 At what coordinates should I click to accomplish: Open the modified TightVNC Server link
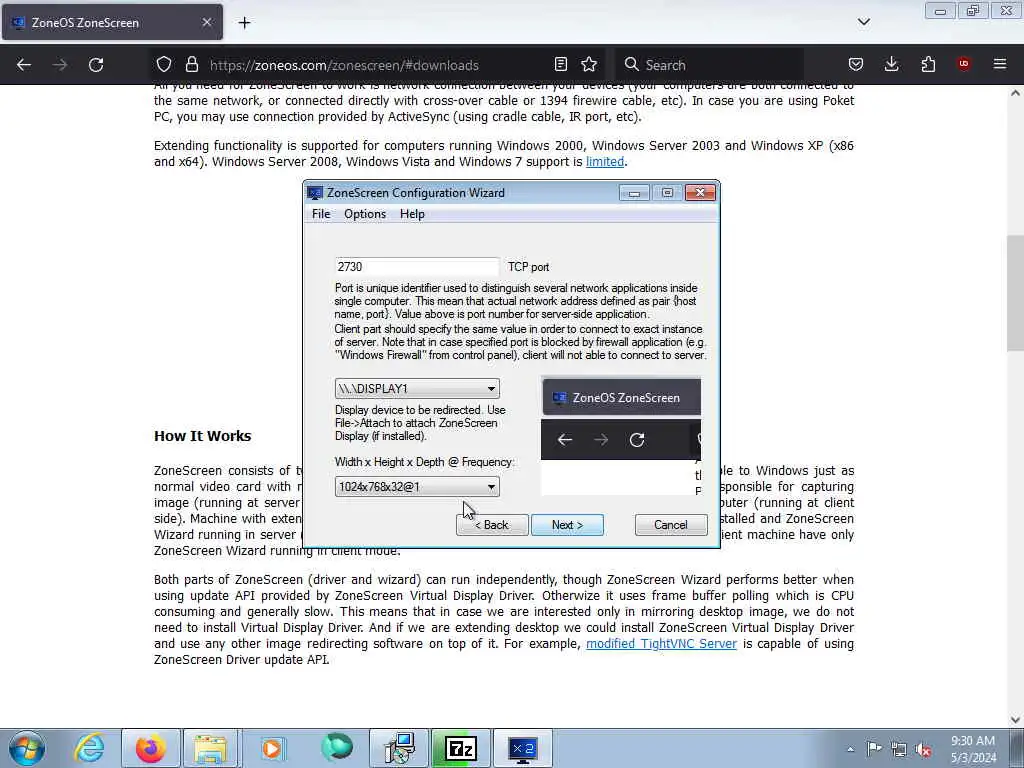pos(662,643)
